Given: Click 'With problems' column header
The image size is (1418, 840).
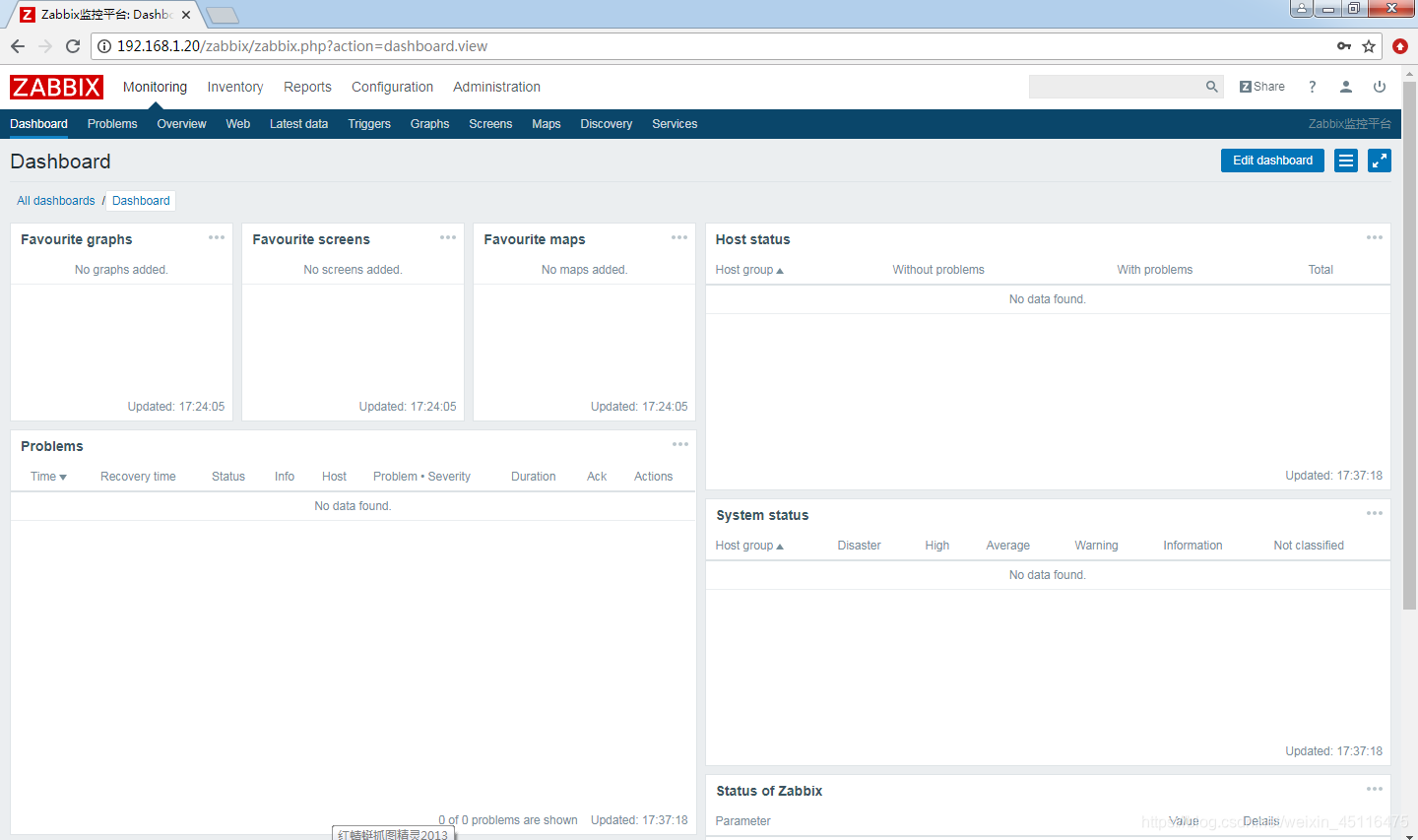Looking at the screenshot, I should pyautogui.click(x=1155, y=270).
